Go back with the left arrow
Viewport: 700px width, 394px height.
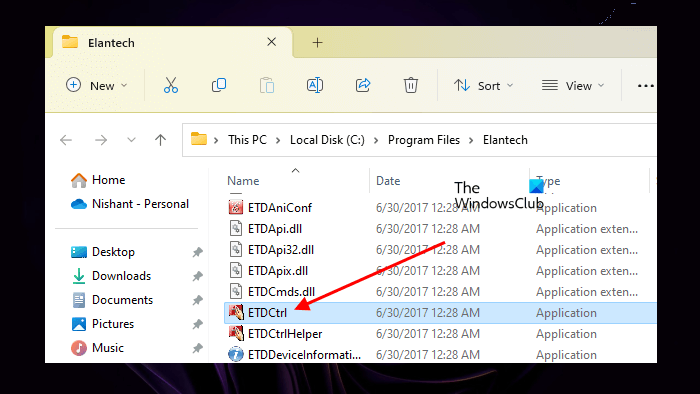coord(66,140)
